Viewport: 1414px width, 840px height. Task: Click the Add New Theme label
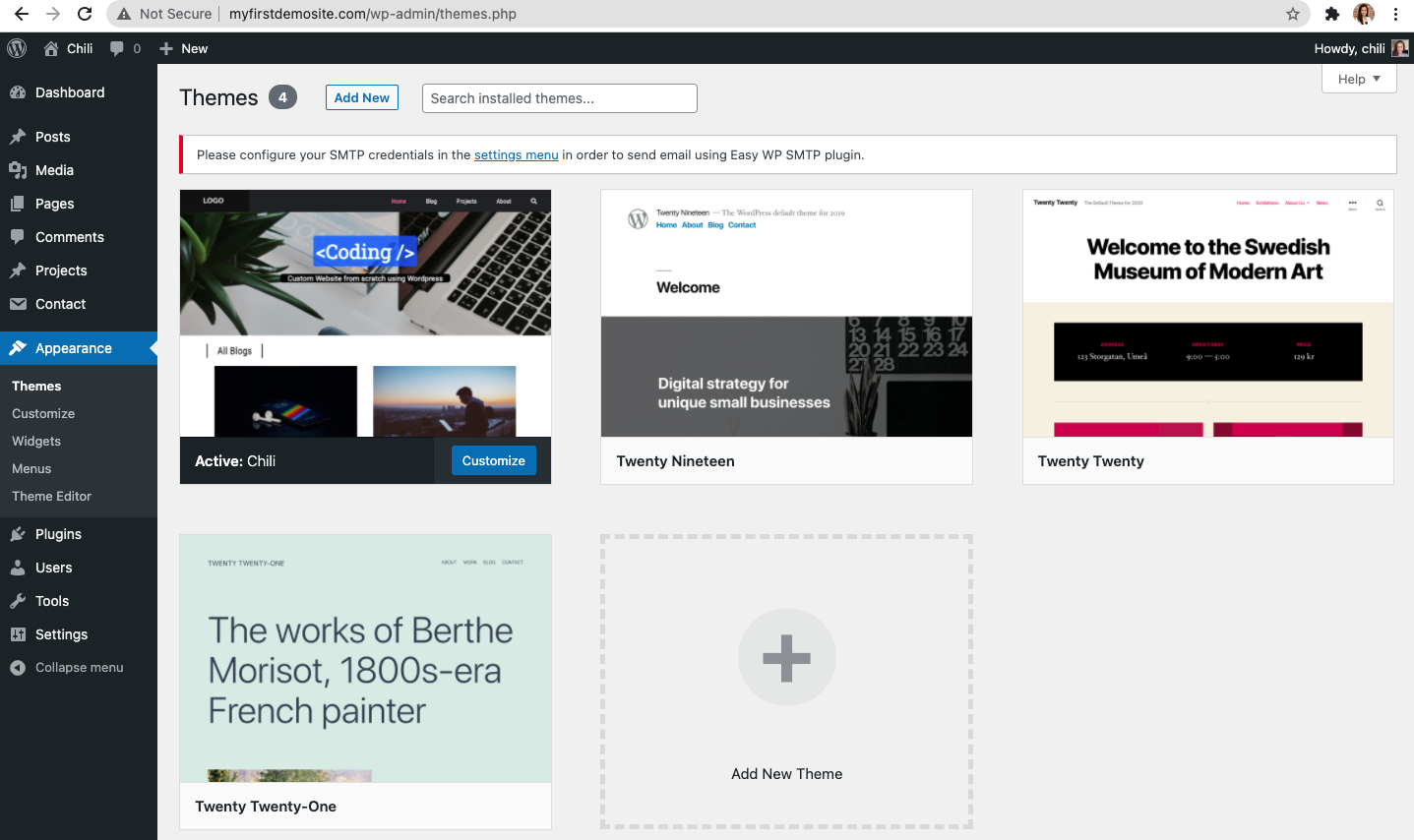pos(787,774)
